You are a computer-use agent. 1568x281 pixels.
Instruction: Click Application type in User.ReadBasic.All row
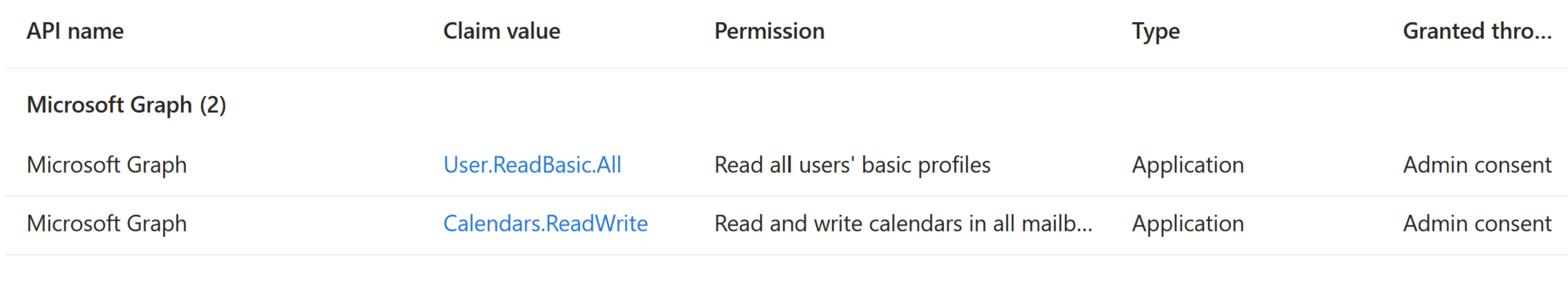point(1188,165)
